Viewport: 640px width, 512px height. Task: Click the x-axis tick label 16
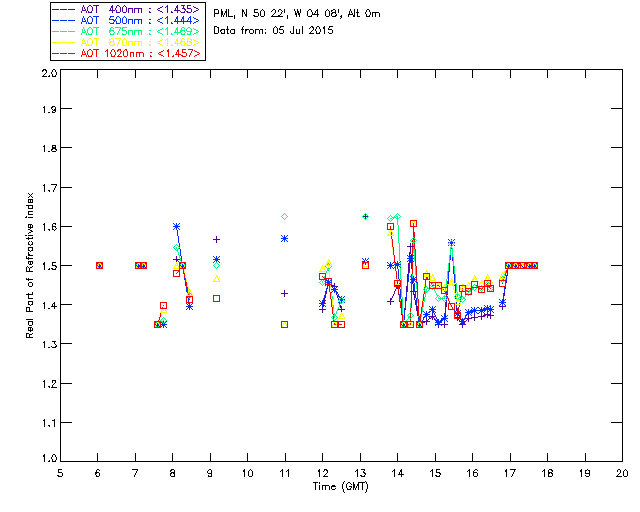[x=473, y=474]
